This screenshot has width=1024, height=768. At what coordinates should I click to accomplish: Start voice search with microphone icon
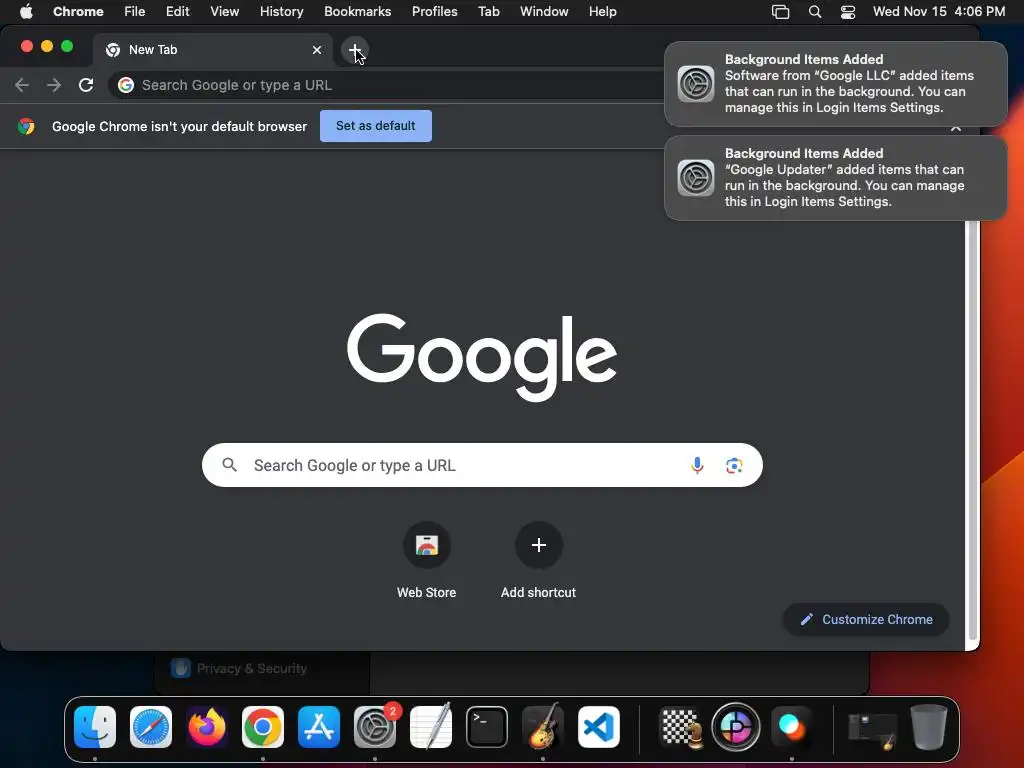[697, 465]
